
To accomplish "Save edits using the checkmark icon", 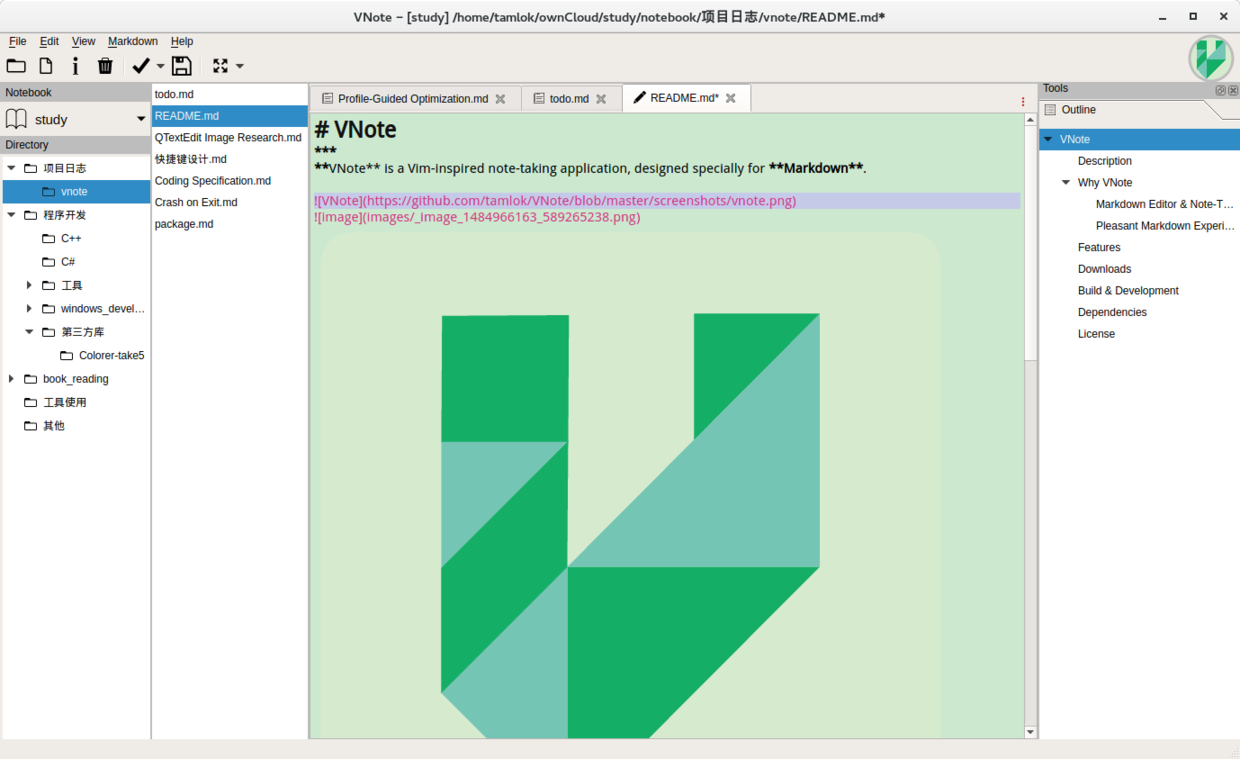I will (x=140, y=65).
